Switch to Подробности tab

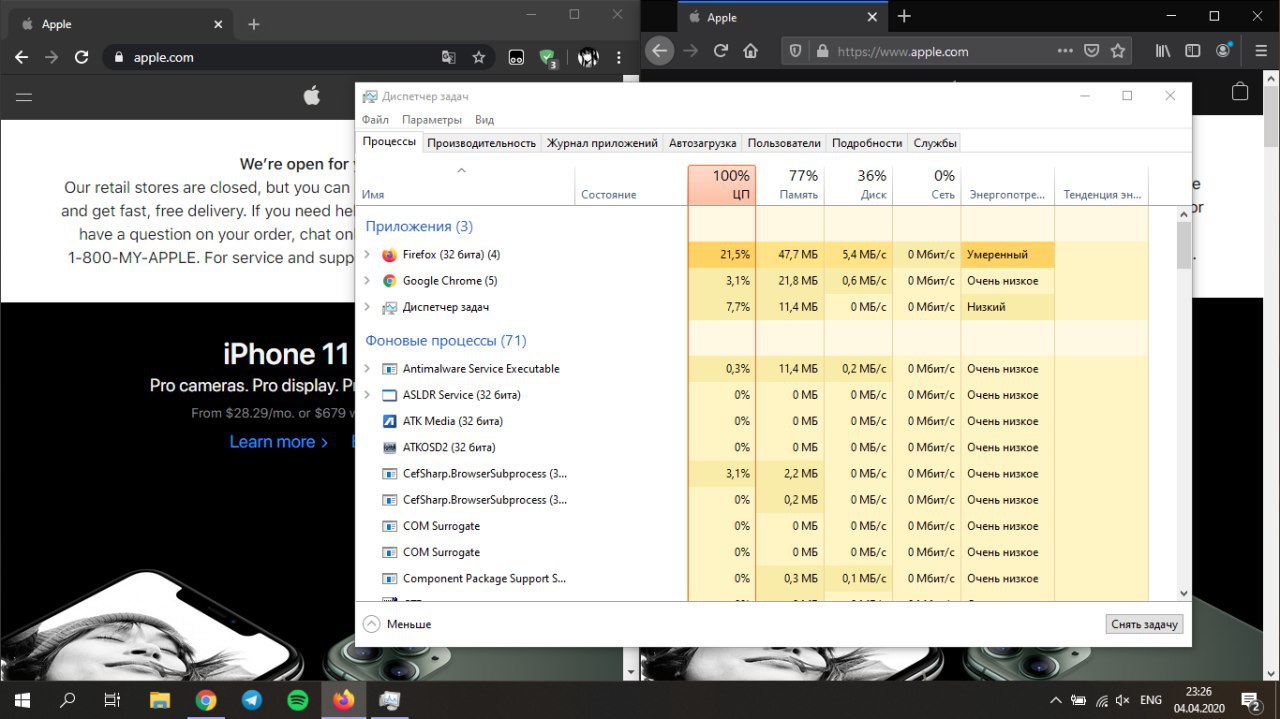[x=867, y=143]
